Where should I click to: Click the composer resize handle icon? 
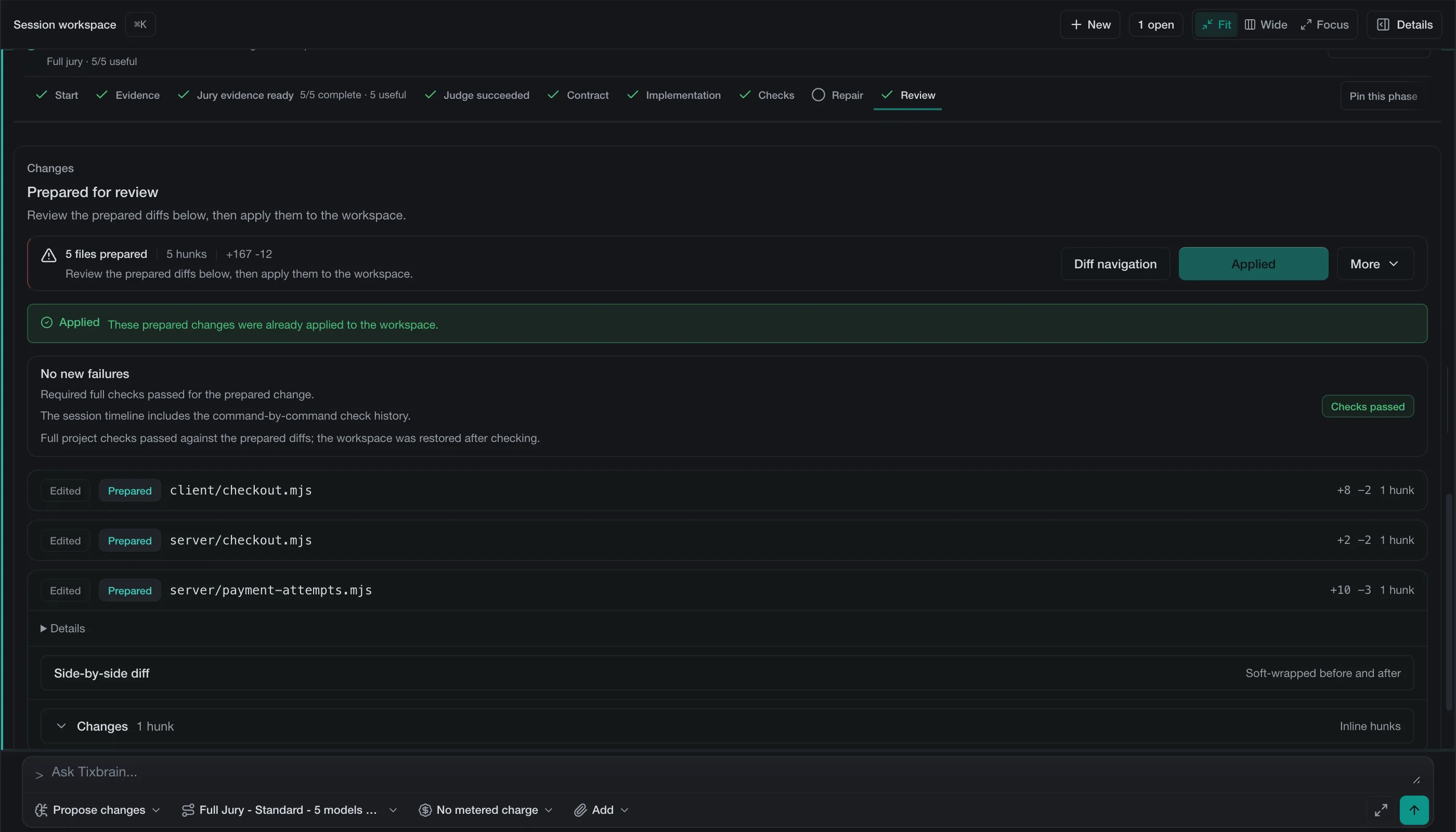1416,780
